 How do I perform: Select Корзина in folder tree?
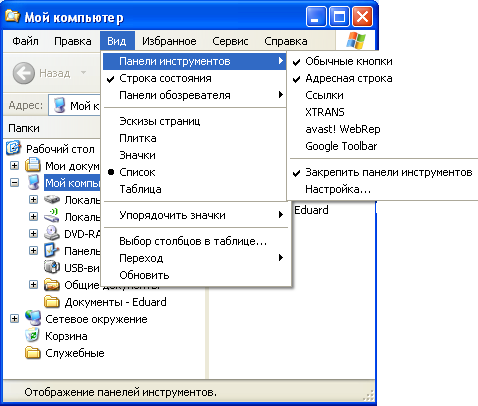coord(66,336)
